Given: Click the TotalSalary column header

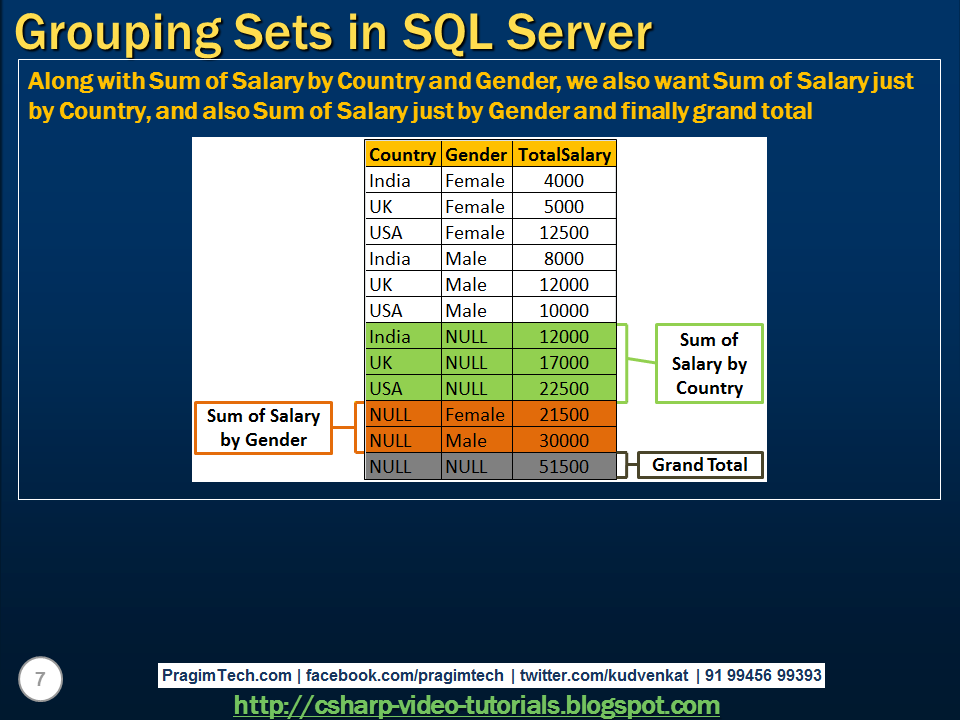Looking at the screenshot, I should pyautogui.click(x=563, y=154).
